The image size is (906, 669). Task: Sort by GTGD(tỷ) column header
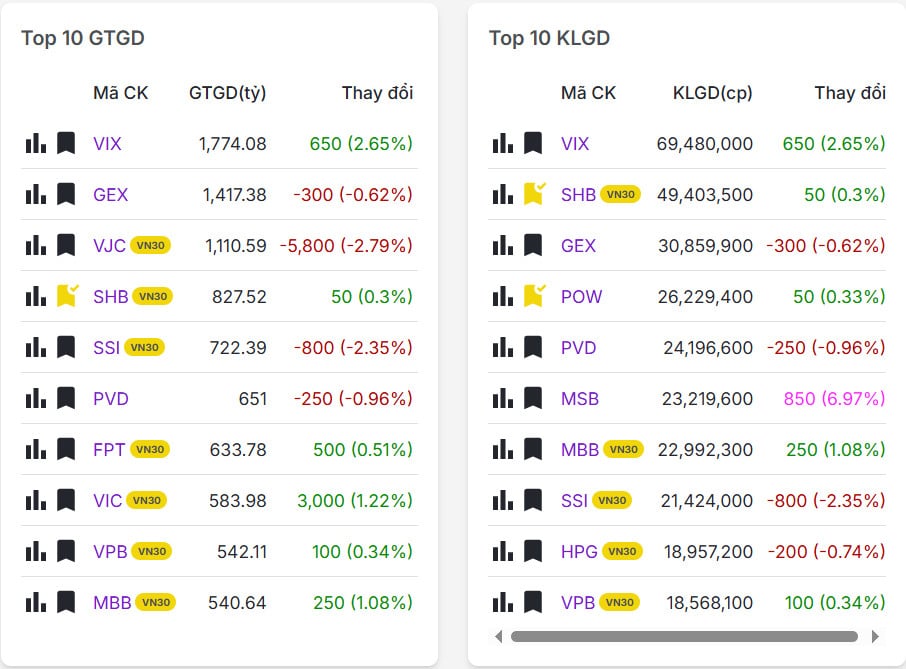[227, 93]
